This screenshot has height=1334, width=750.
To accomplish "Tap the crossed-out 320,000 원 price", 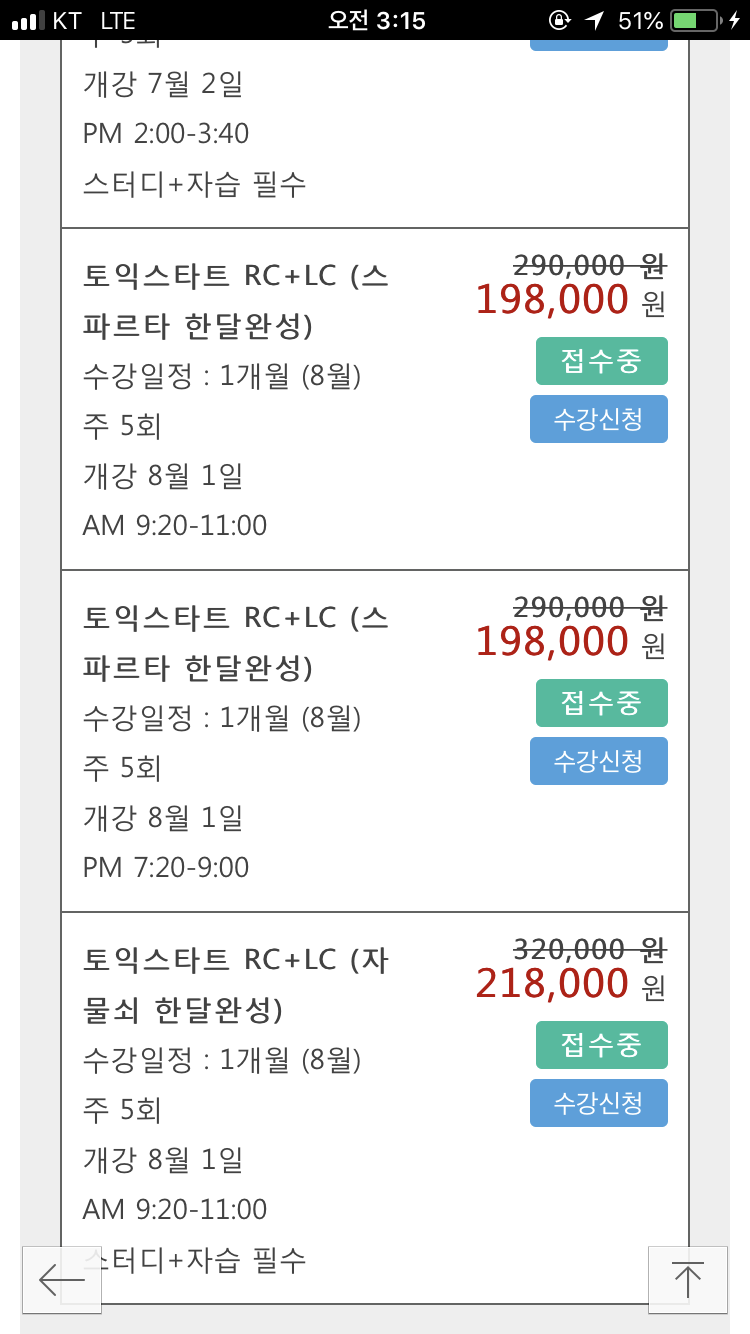I will coord(589,947).
